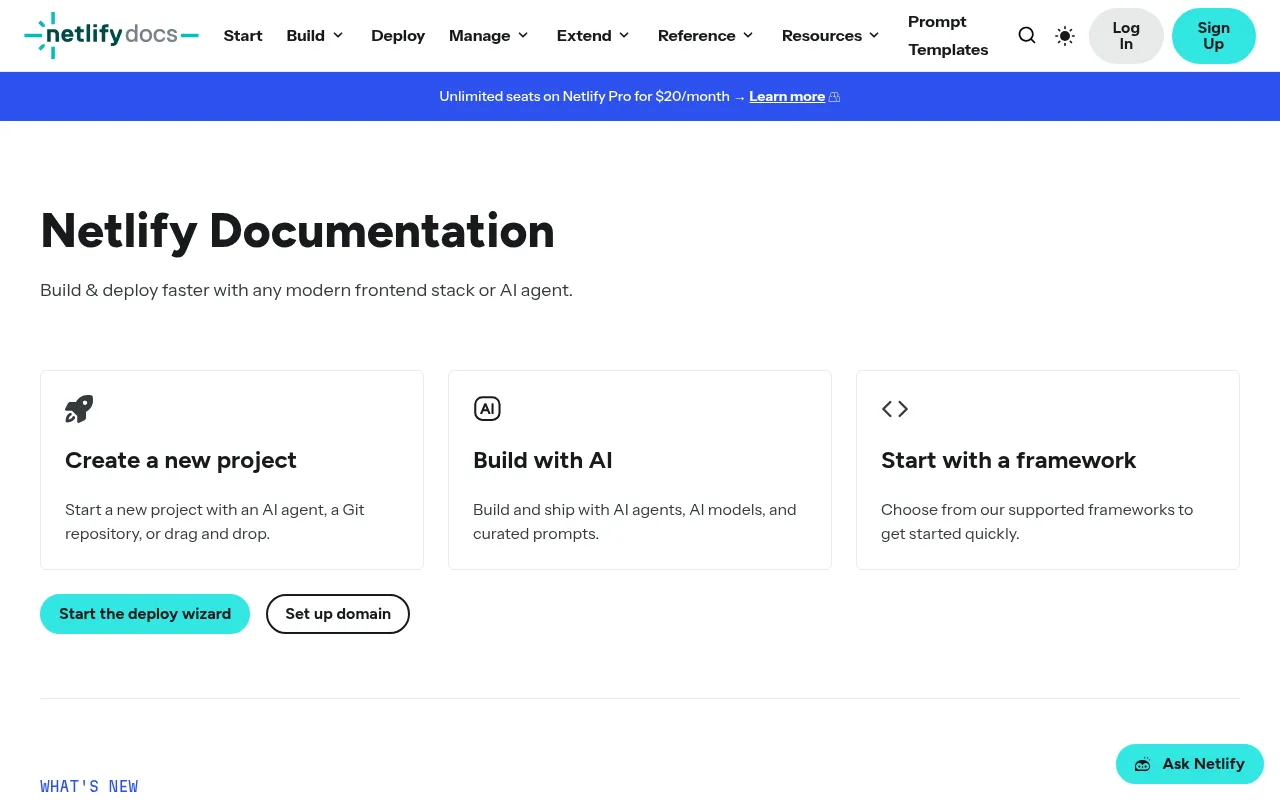
Task: Click the WHAT'S NEW section label
Action: pos(89,786)
